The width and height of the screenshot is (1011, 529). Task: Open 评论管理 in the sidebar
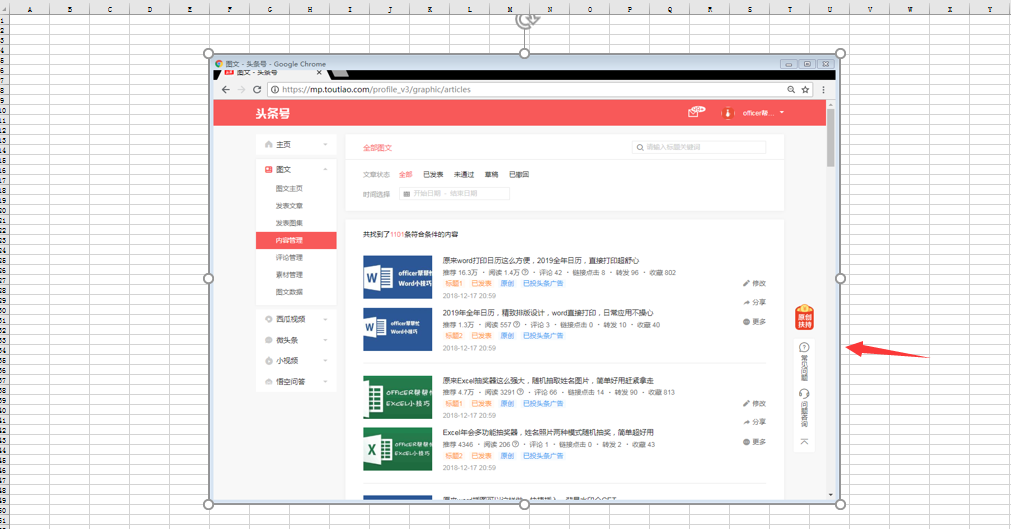289,257
